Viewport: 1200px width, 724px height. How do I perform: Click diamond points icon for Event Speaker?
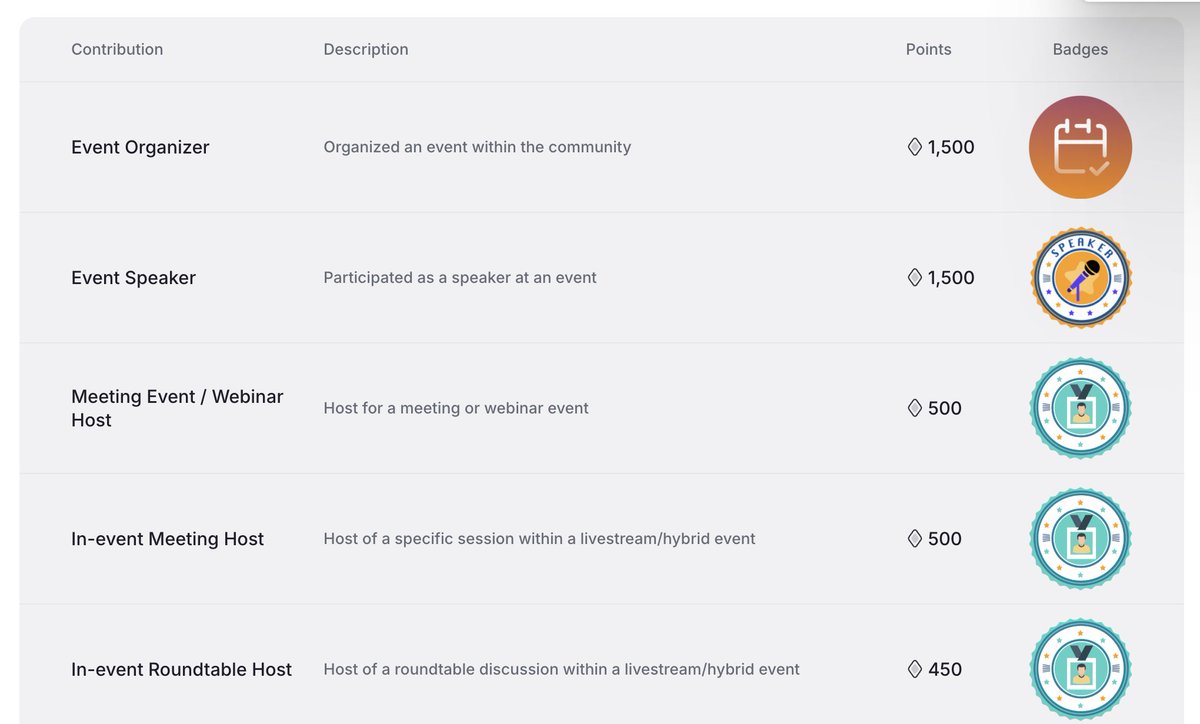(914, 278)
